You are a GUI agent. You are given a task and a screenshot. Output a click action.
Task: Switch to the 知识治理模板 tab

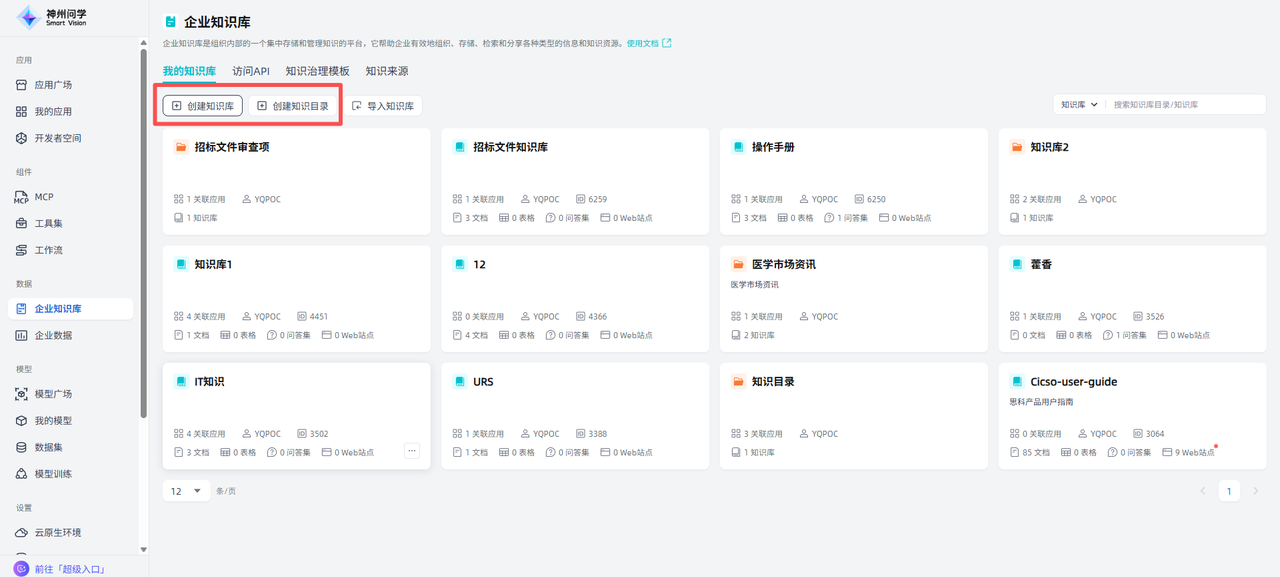click(x=317, y=72)
